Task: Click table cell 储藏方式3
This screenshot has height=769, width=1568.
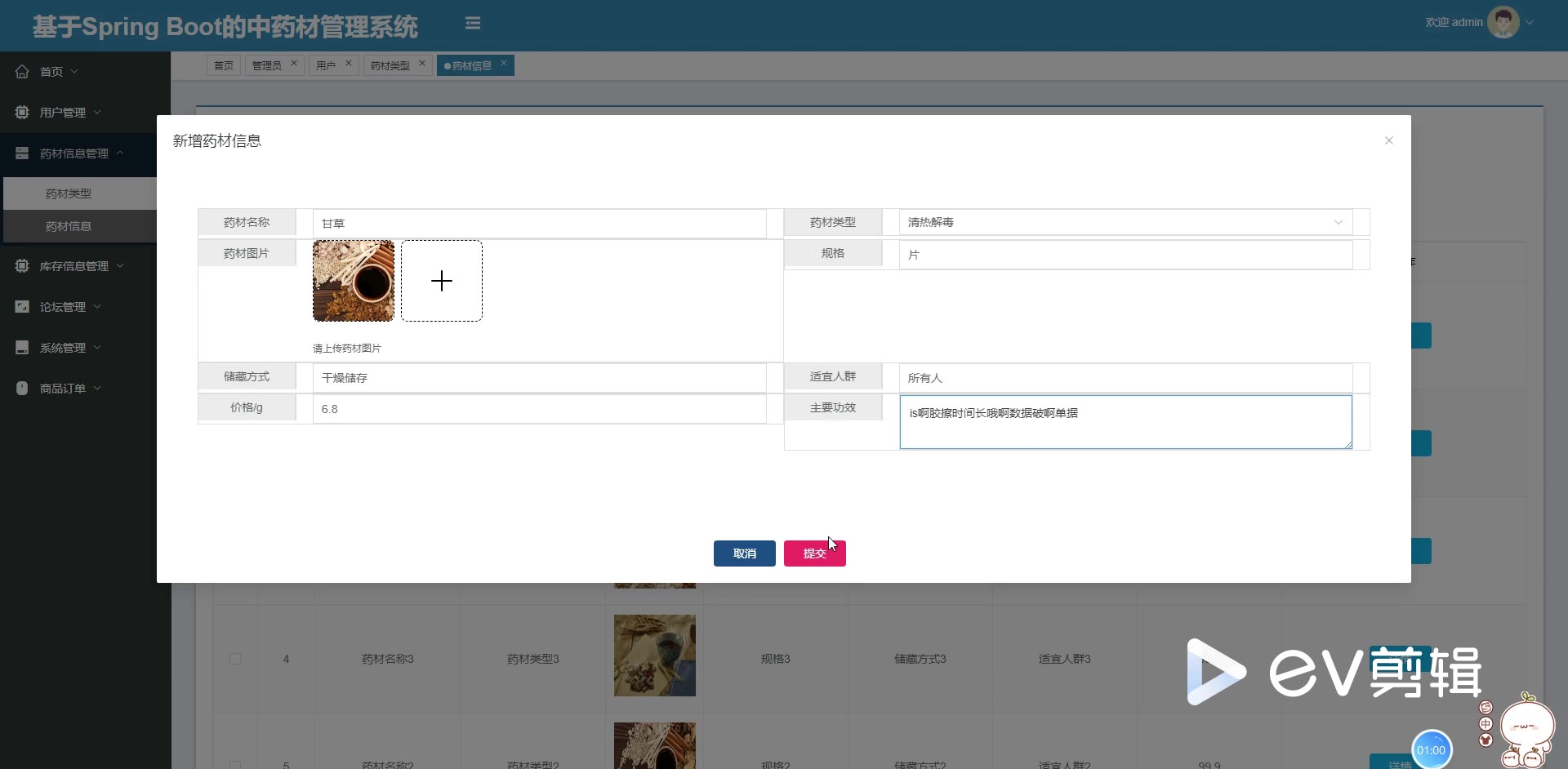Action: 920,659
